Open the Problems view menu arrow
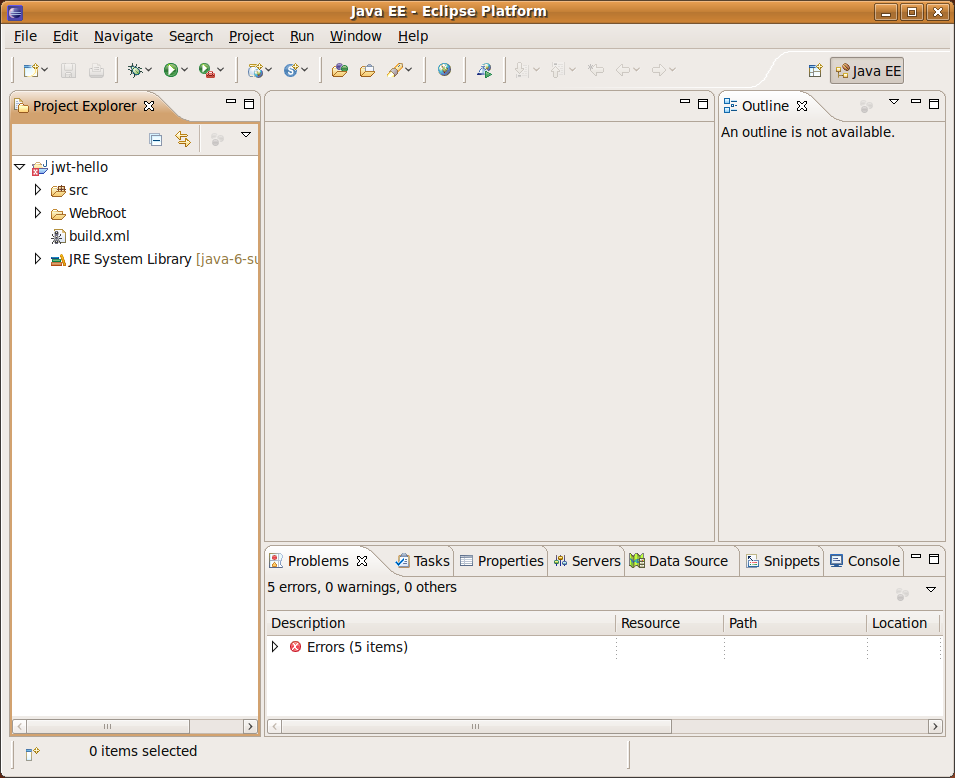 [931, 590]
